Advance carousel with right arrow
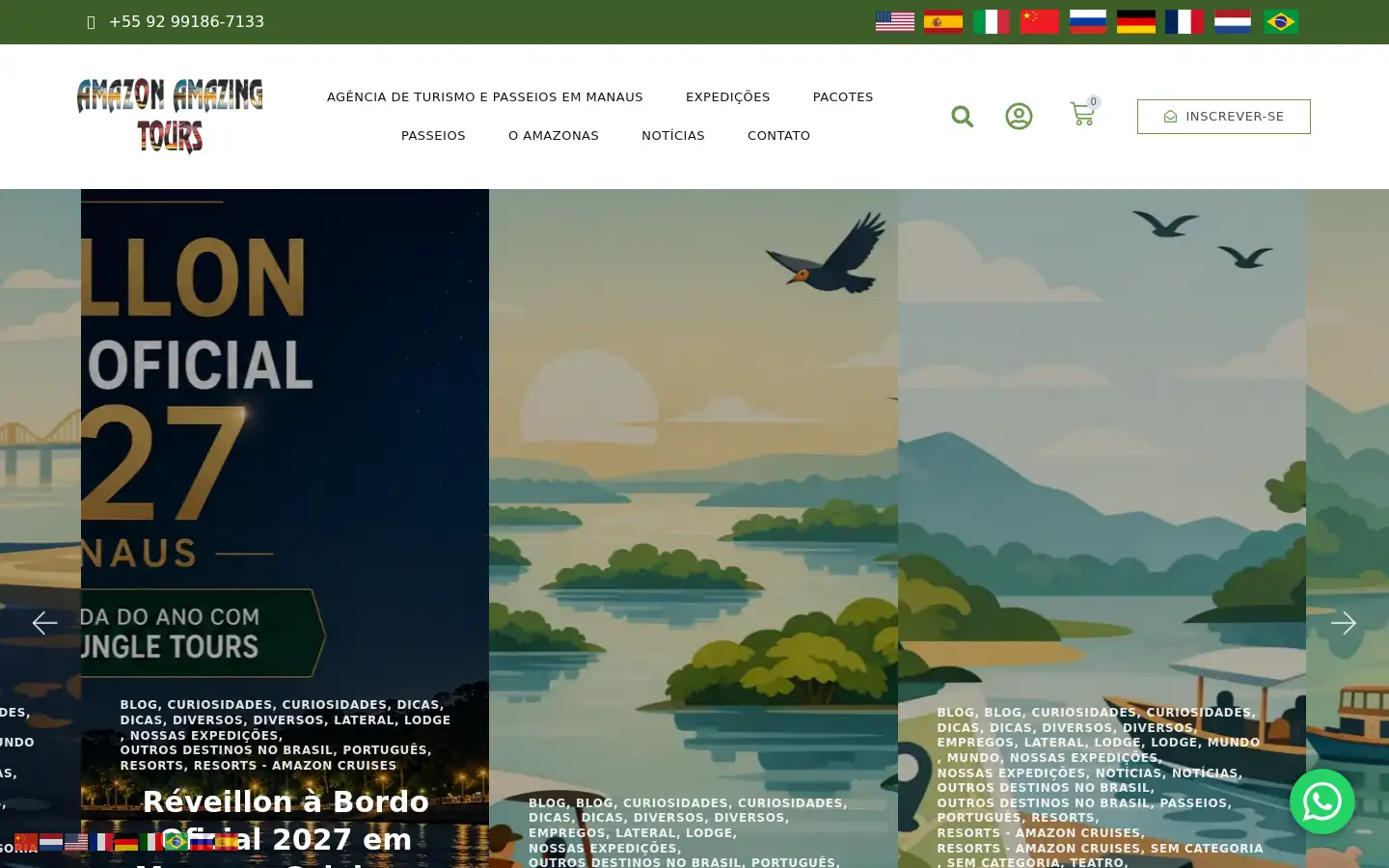This screenshot has height=868, width=1389. click(x=1344, y=623)
